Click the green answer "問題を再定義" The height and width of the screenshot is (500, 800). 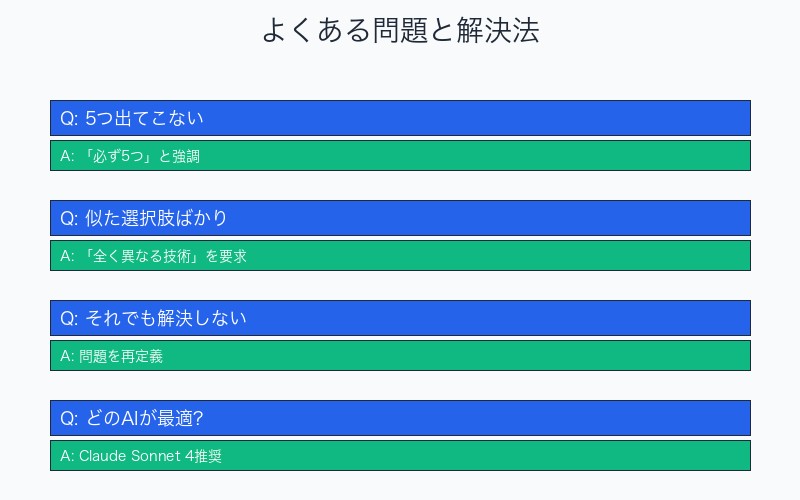point(400,356)
